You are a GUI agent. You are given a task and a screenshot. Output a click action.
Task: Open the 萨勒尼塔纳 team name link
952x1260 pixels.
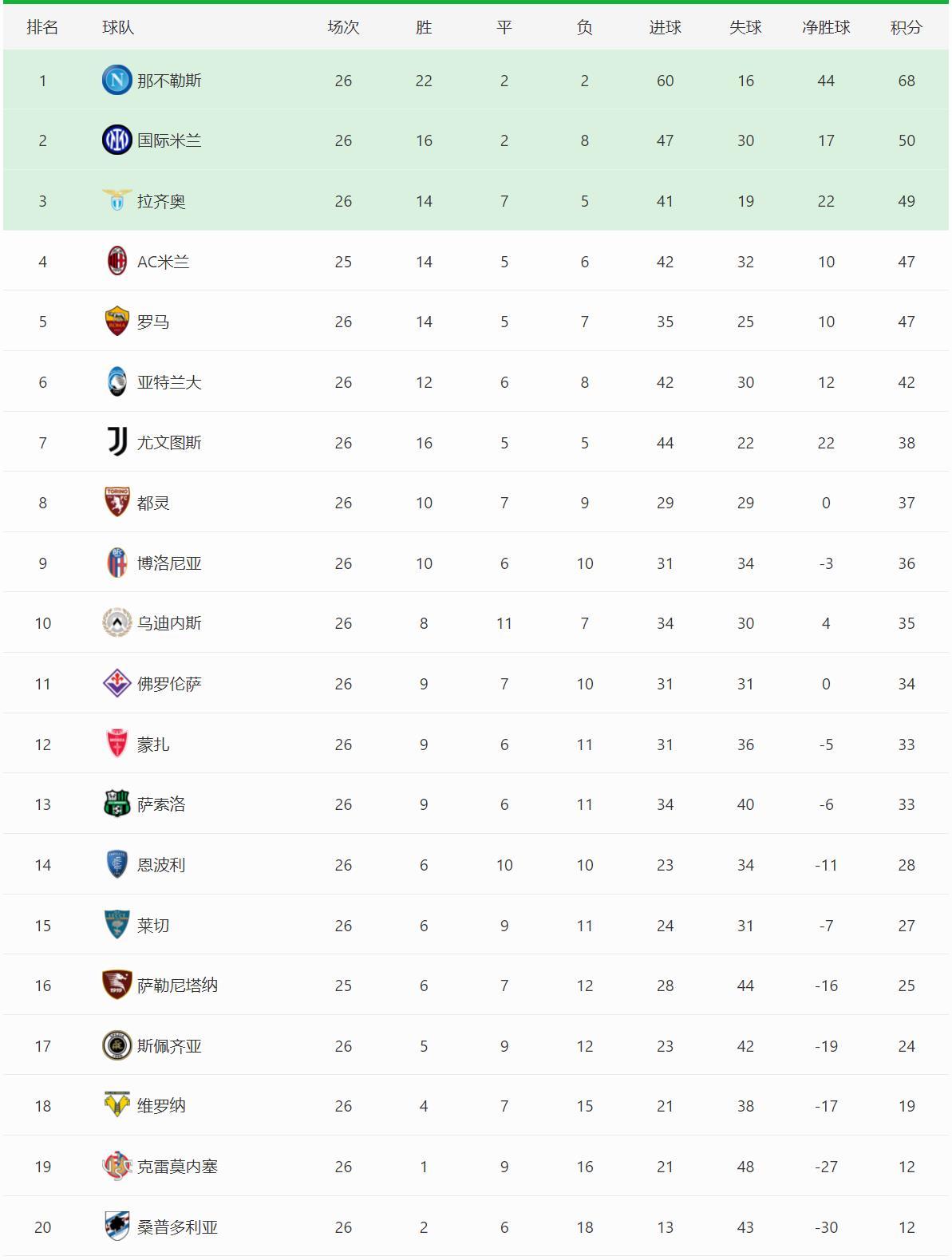(x=177, y=985)
